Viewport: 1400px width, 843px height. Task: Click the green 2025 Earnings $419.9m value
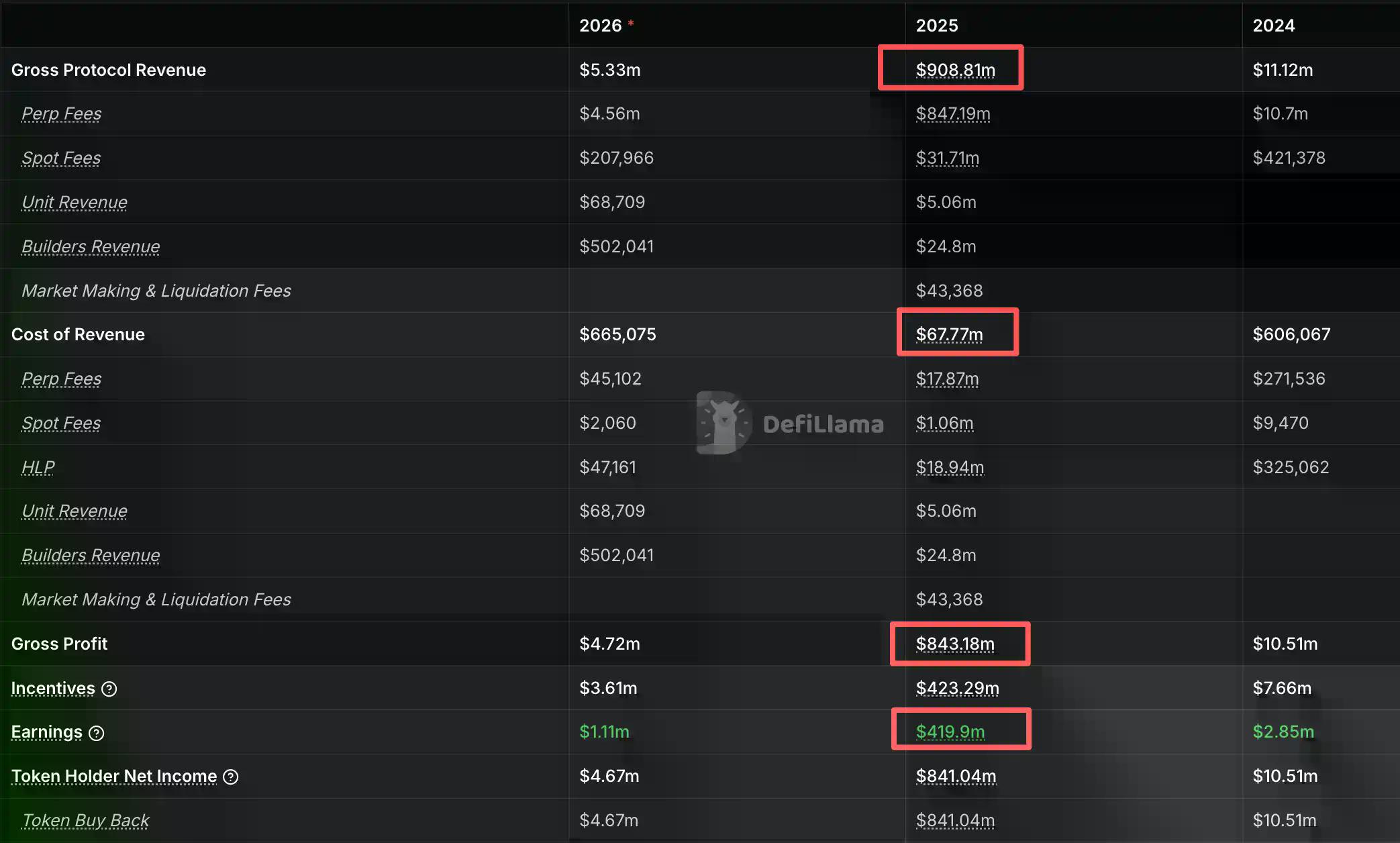point(950,732)
